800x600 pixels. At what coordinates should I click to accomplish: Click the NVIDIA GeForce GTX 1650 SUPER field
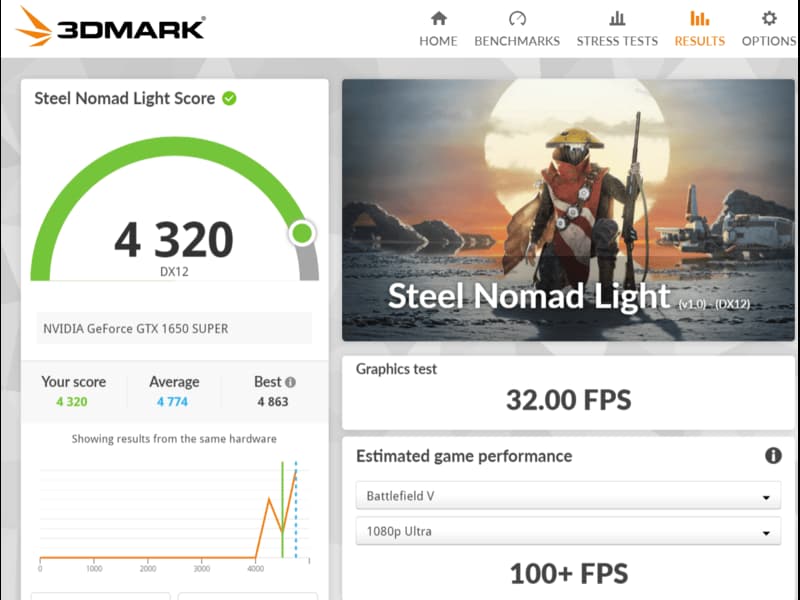(174, 328)
